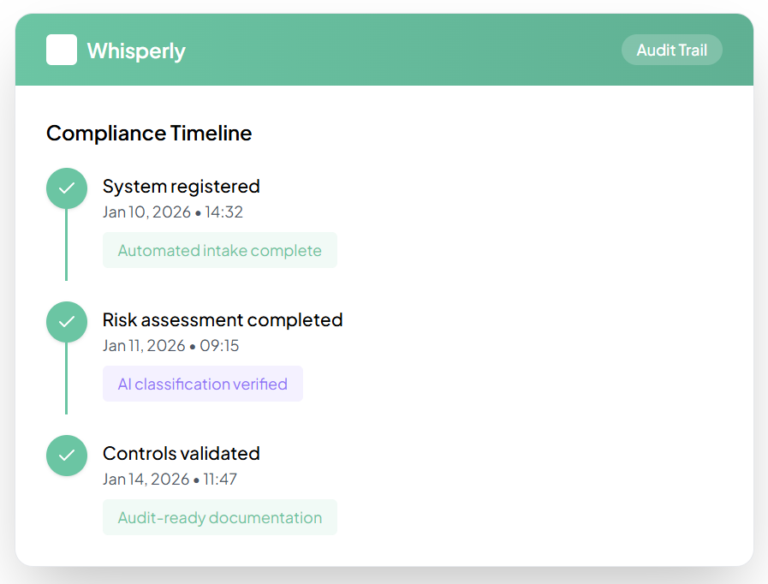Click the checkmark icon beside Controls validated
This screenshot has width=768, height=584.
(67, 455)
